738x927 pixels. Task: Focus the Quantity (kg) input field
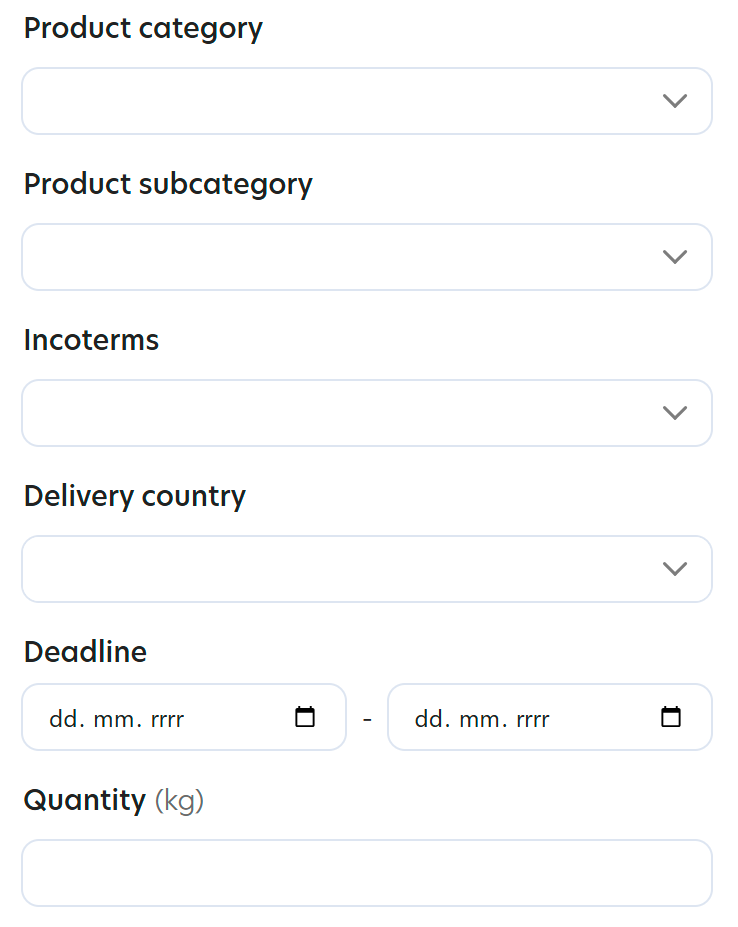(x=366, y=873)
